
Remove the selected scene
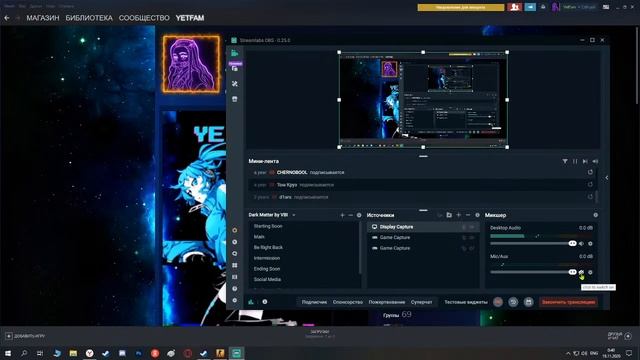tap(351, 215)
